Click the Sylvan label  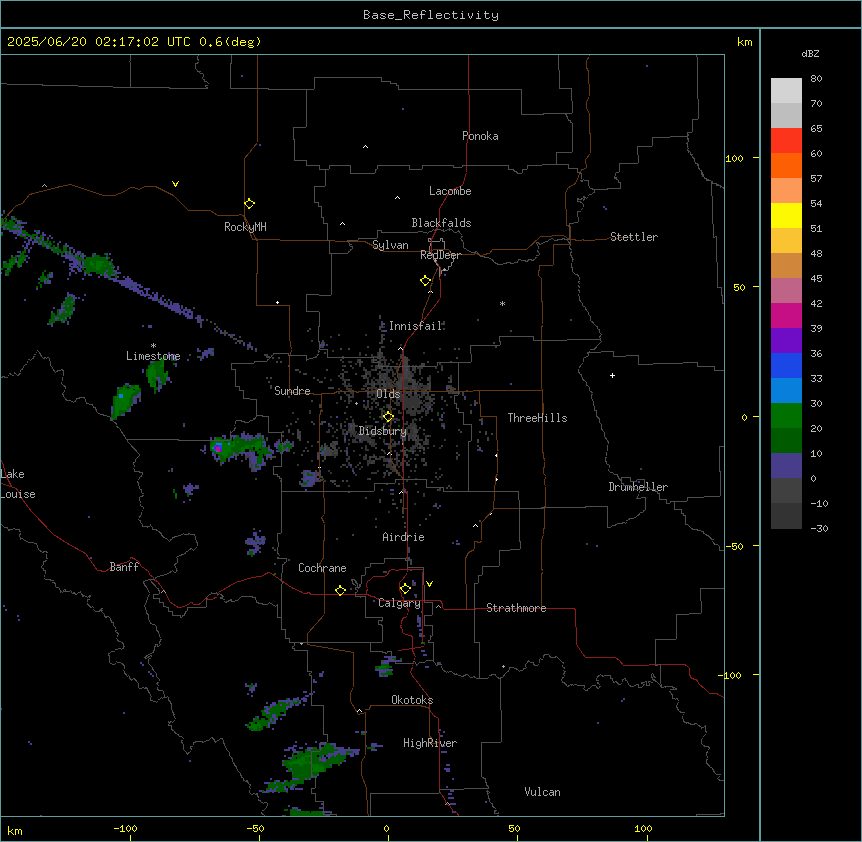[x=390, y=245]
